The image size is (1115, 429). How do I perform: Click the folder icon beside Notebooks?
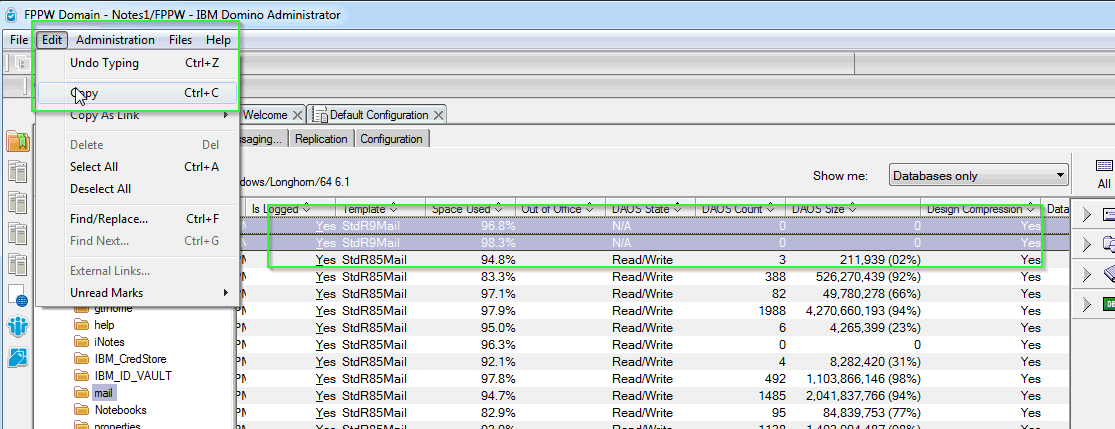pyautogui.click(x=82, y=411)
